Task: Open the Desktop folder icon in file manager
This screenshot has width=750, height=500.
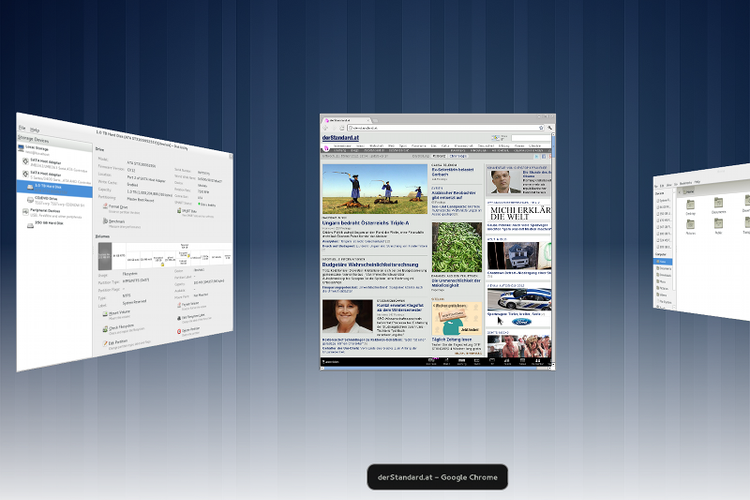Action: pyautogui.click(x=690, y=205)
